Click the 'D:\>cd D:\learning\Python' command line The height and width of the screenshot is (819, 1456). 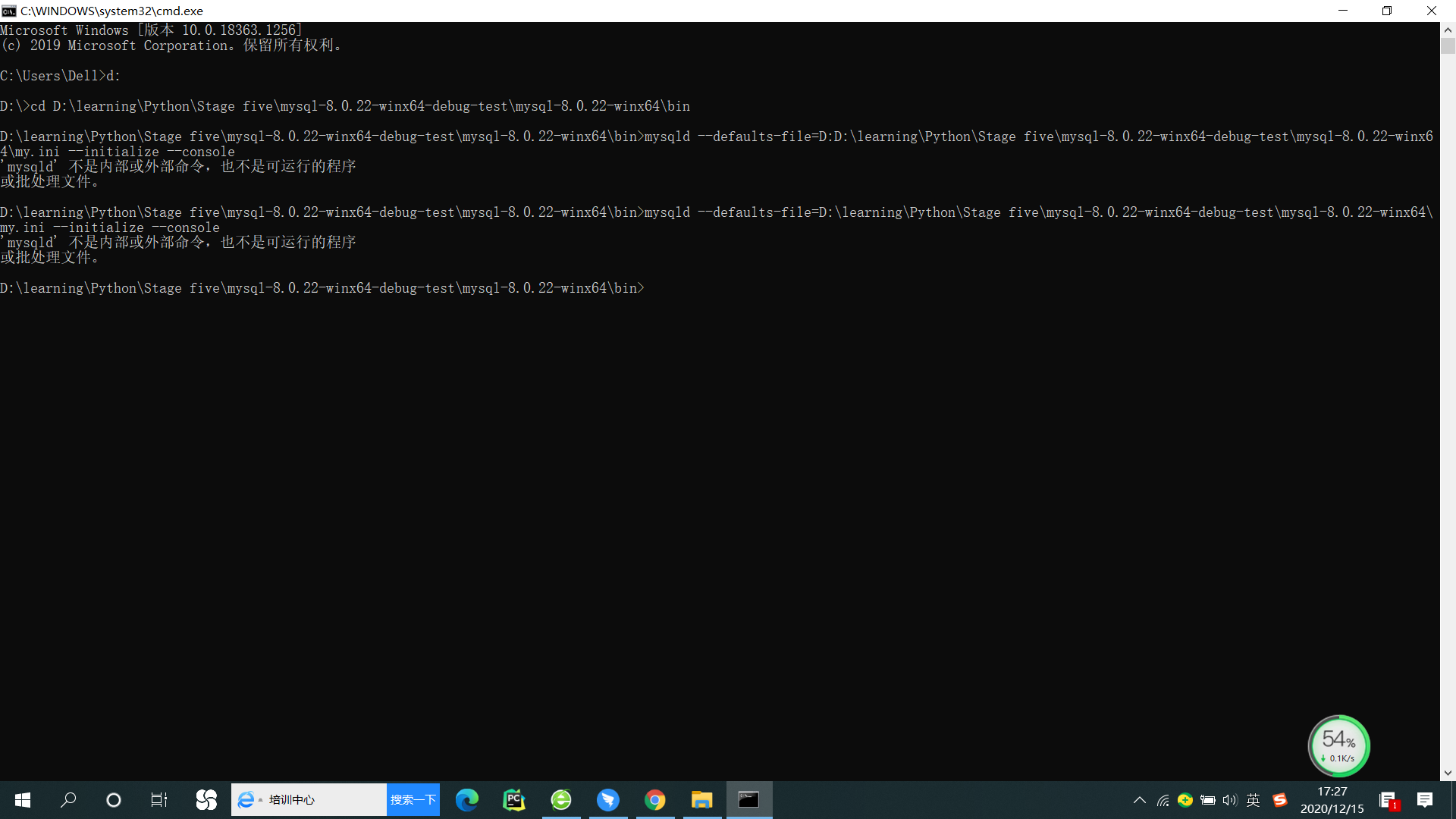coord(345,106)
